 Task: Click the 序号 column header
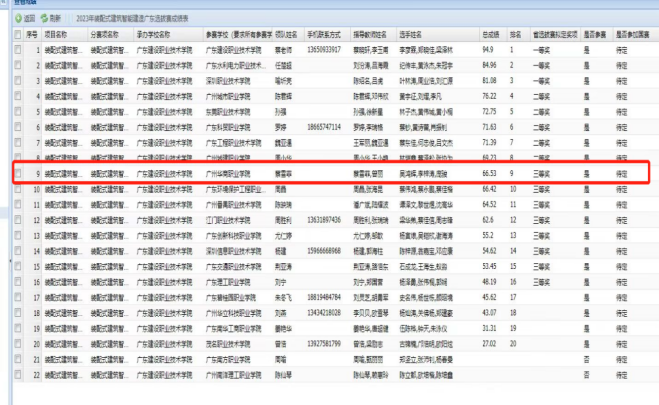point(32,34)
